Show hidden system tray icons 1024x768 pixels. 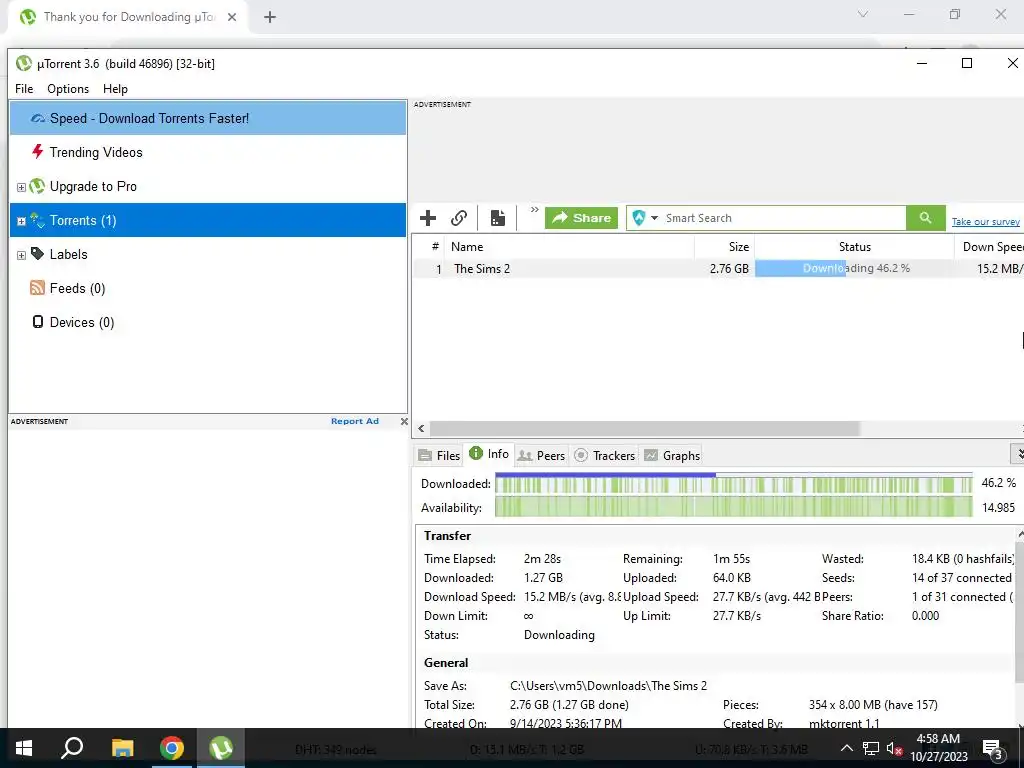pyautogui.click(x=846, y=748)
